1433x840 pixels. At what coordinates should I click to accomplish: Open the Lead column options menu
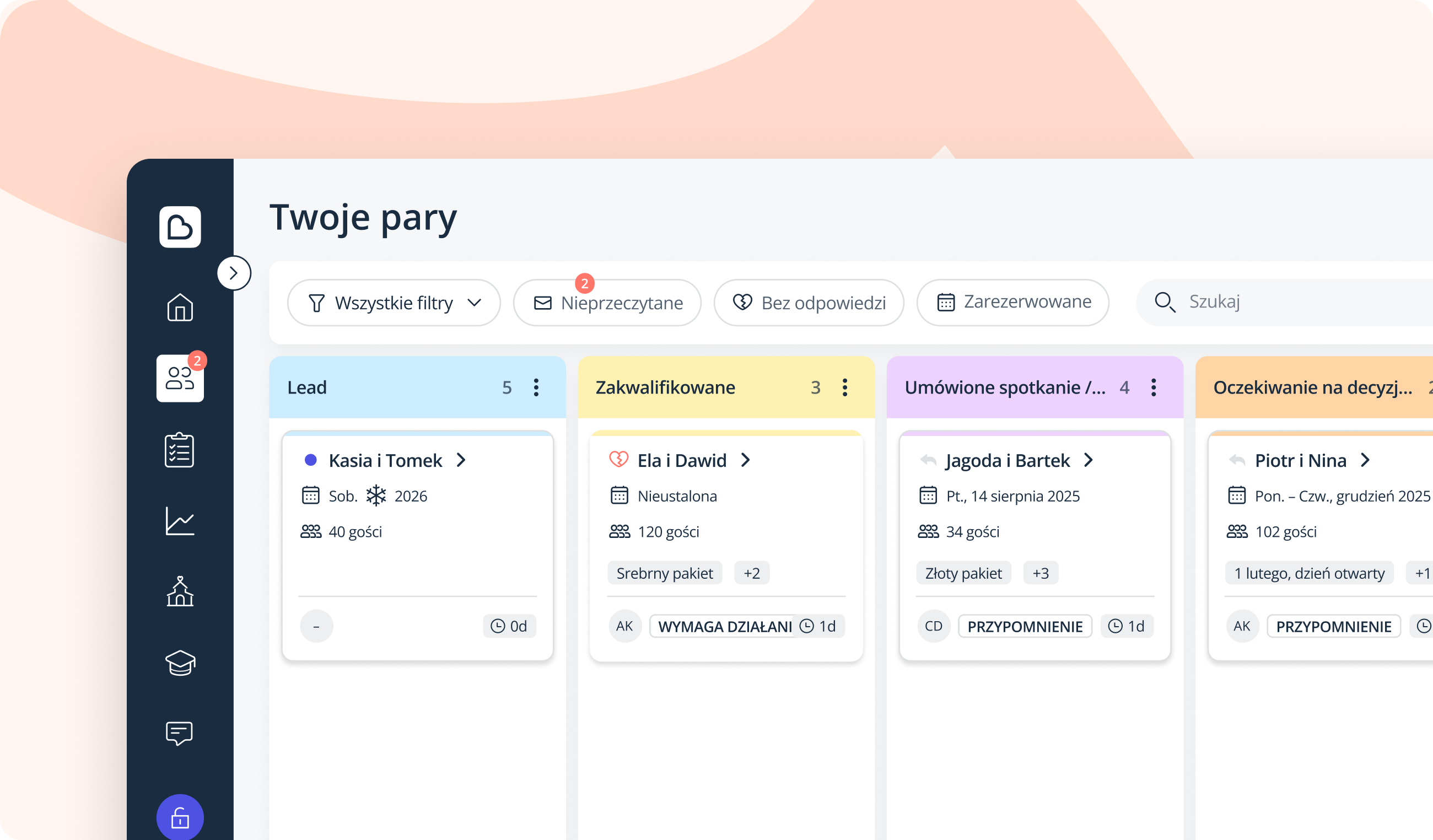[536, 387]
